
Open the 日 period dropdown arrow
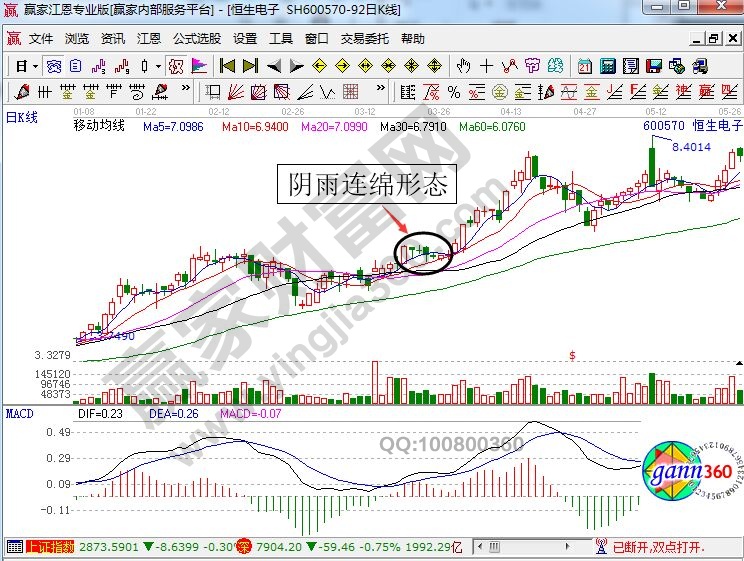(35, 67)
